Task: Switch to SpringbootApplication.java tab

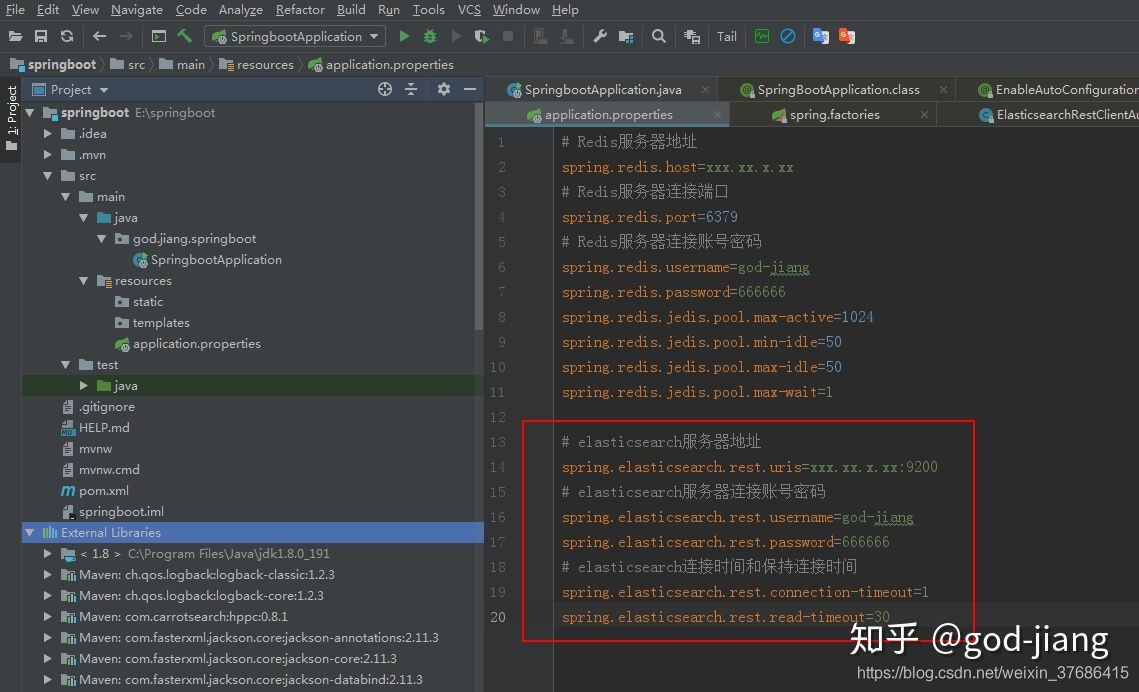Action: pos(603,89)
